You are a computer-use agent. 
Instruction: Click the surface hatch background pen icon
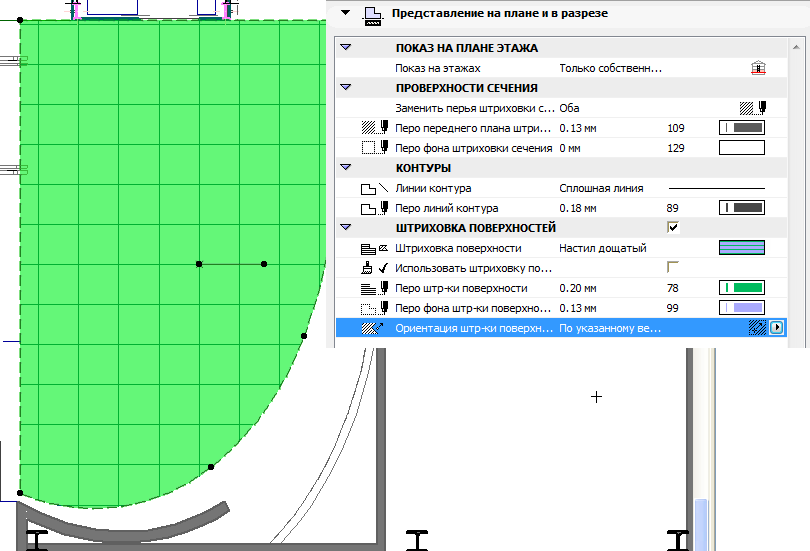(375, 308)
